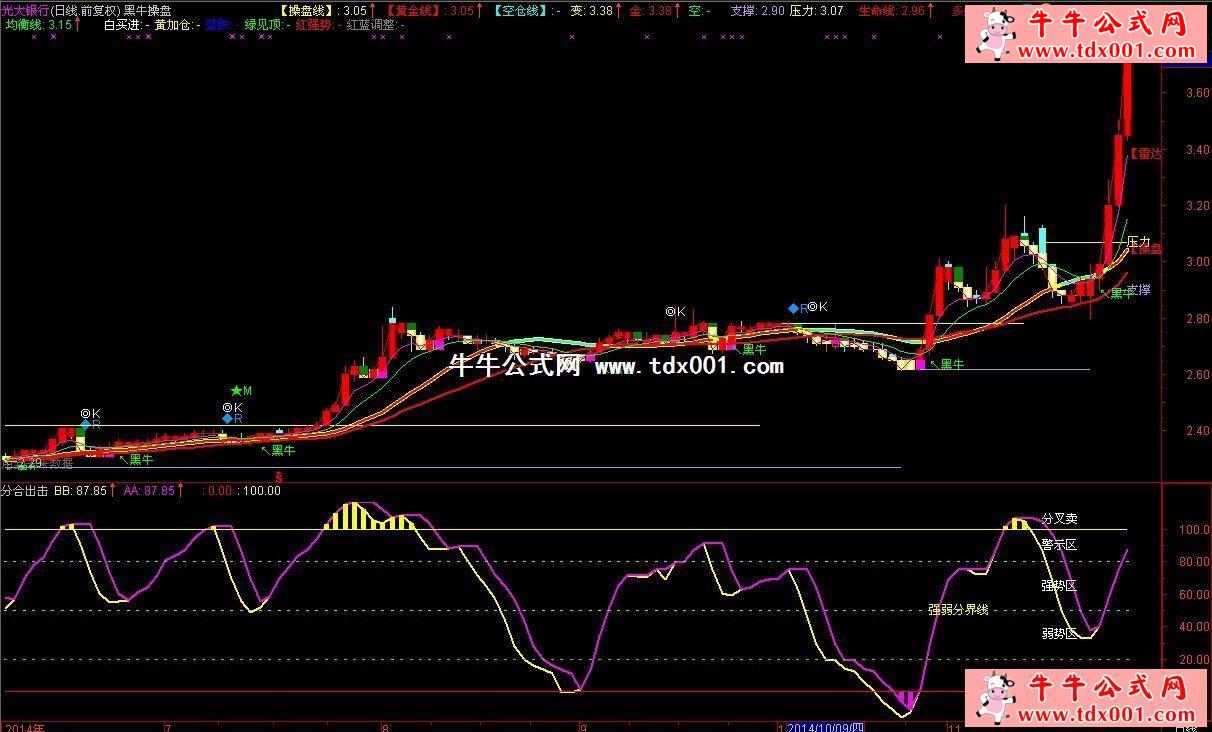Click the 支撑 support label near price 2.90

(x=1138, y=290)
